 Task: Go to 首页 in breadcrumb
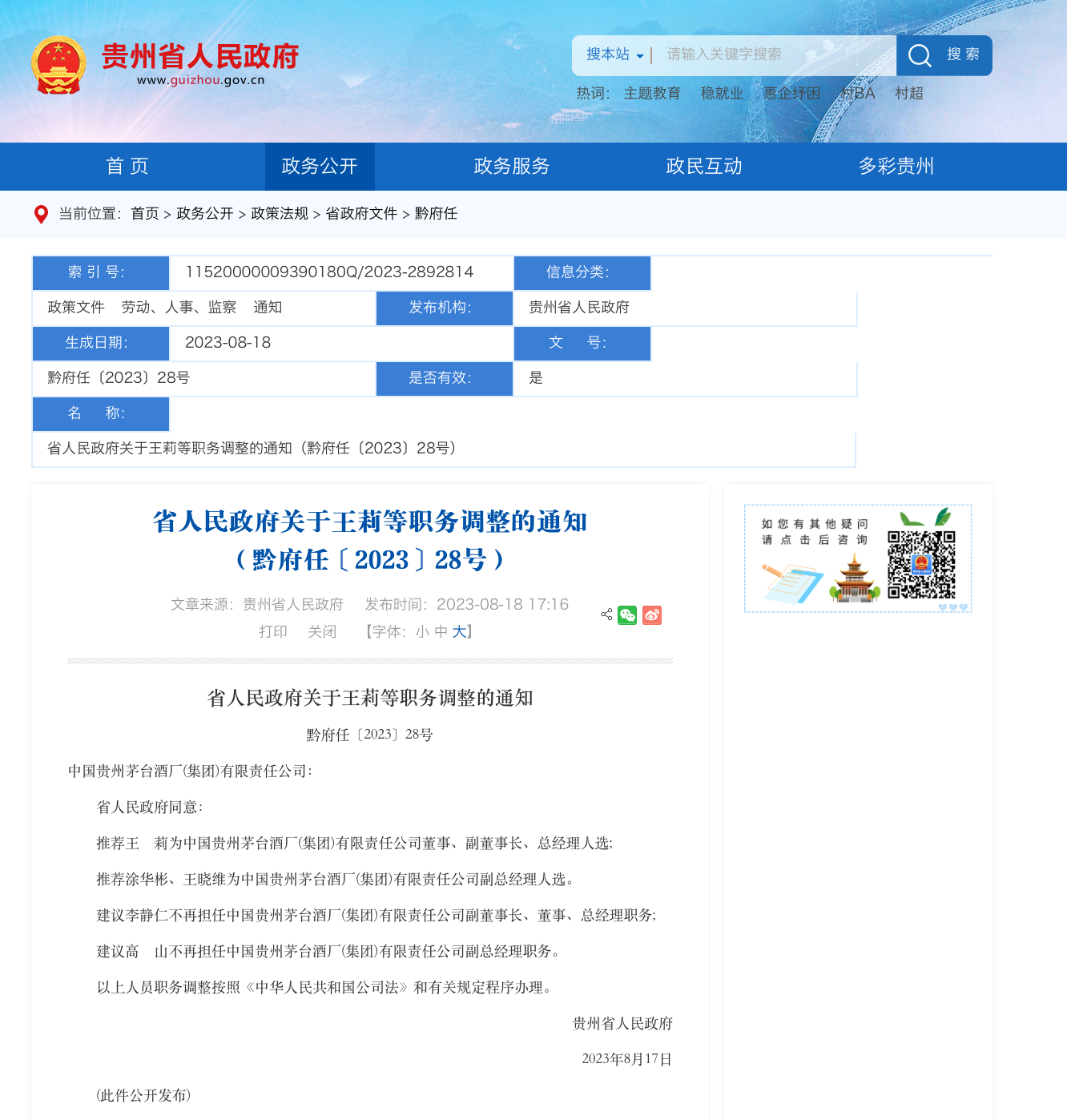pyautogui.click(x=145, y=214)
